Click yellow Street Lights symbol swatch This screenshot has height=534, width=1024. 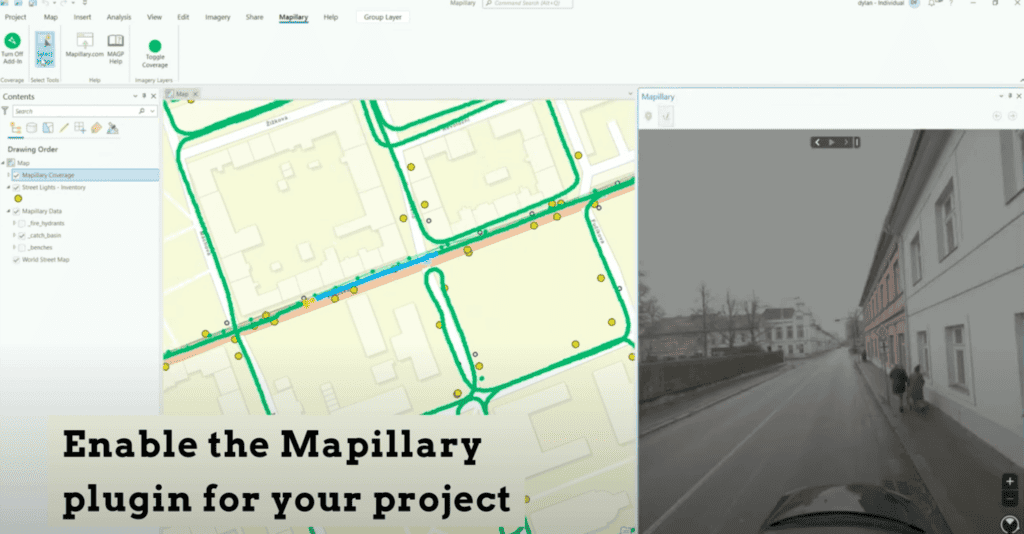pyautogui.click(x=17, y=199)
